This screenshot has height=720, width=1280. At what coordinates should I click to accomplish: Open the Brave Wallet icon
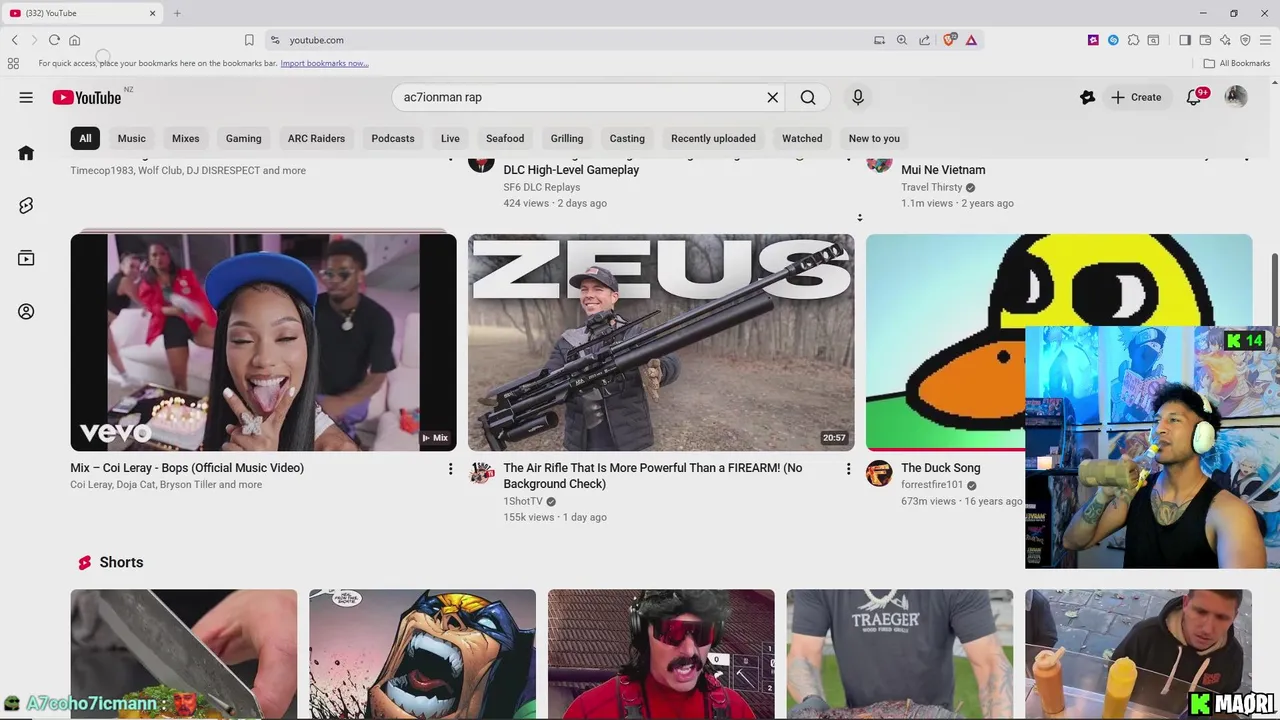(1205, 40)
